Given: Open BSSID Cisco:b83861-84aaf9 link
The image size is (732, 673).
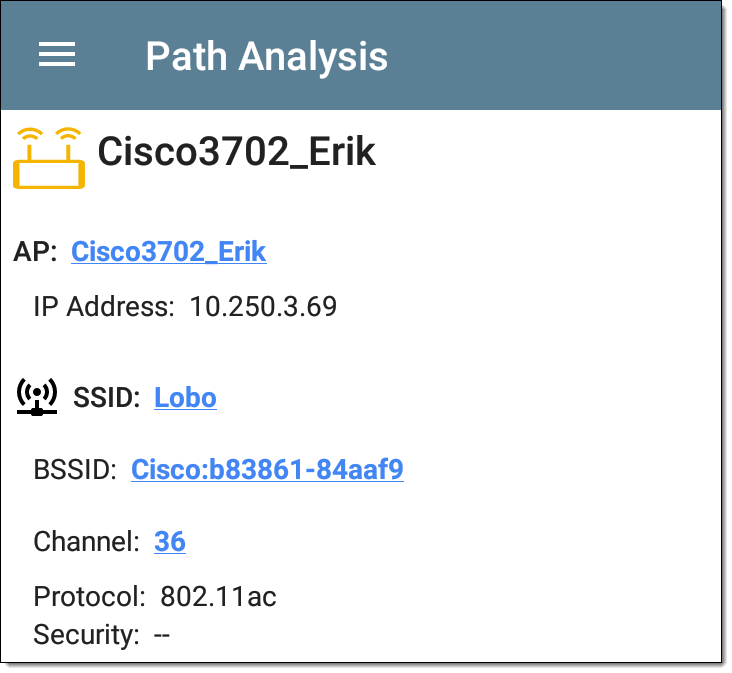Looking at the screenshot, I should point(267,469).
